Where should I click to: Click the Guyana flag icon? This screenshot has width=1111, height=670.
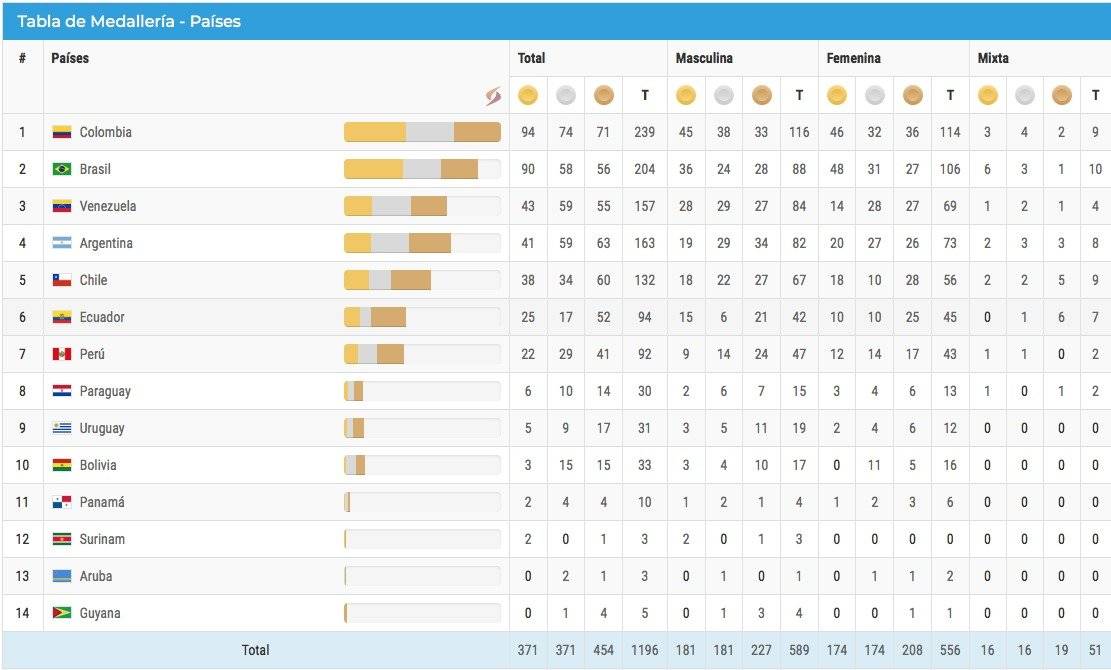pyautogui.click(x=62, y=613)
